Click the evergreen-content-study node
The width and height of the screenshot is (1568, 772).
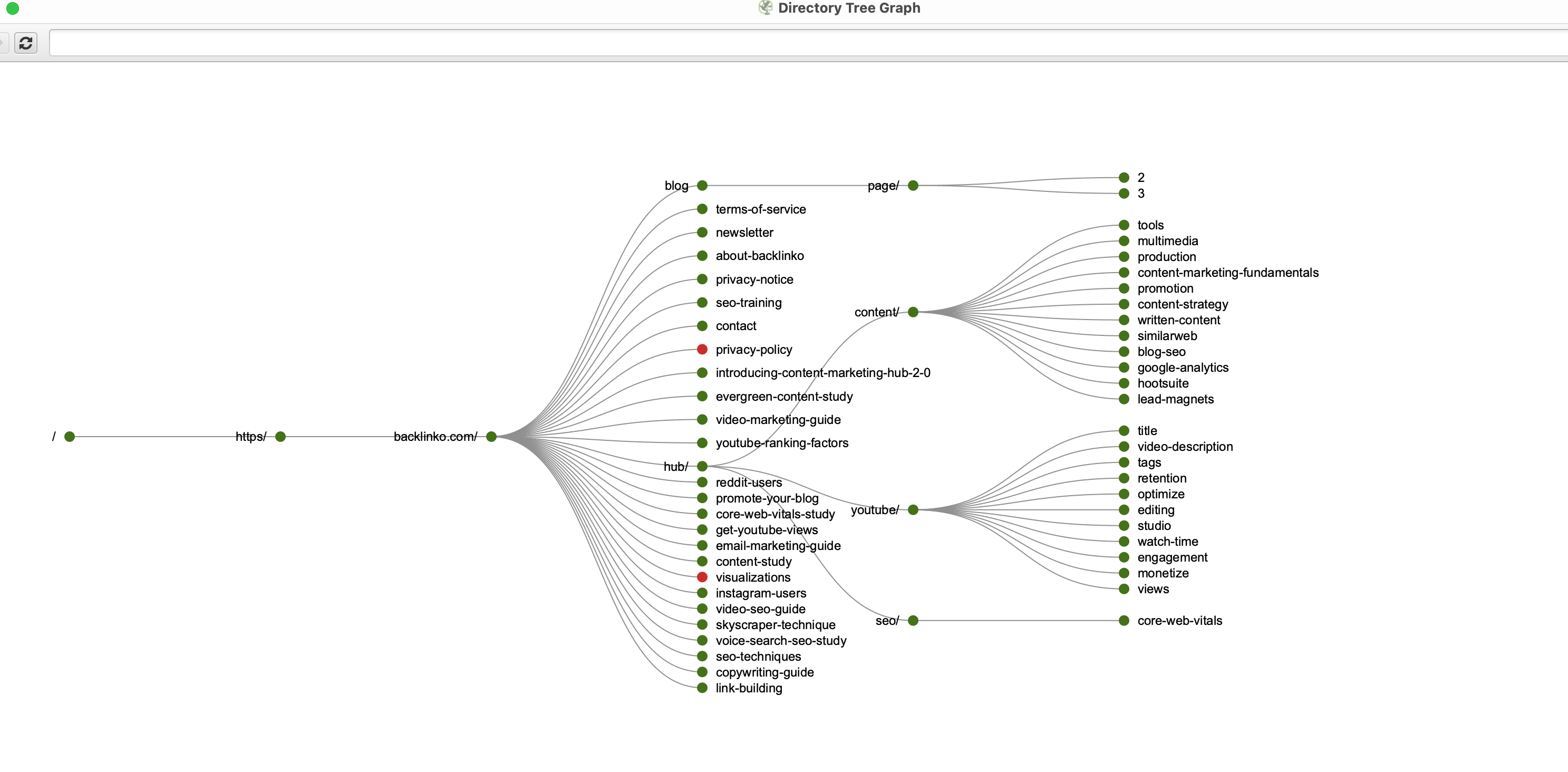click(702, 397)
